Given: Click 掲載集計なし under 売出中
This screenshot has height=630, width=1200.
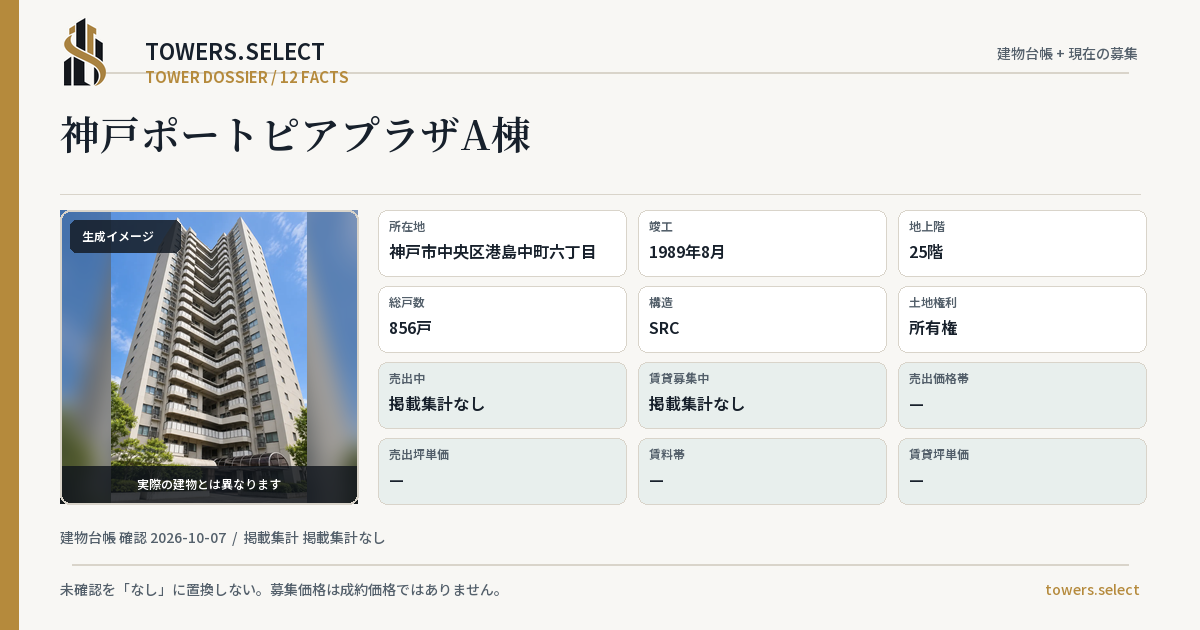Looking at the screenshot, I should pos(437,404).
